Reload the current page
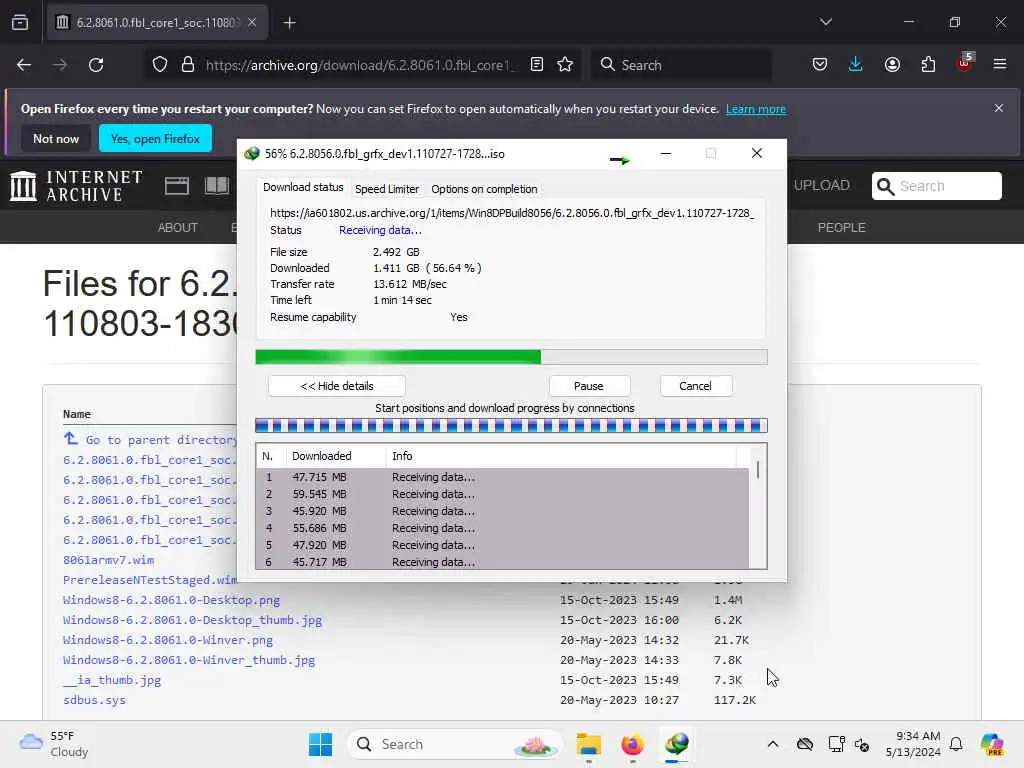Screen dimensions: 1024x768 96,65
